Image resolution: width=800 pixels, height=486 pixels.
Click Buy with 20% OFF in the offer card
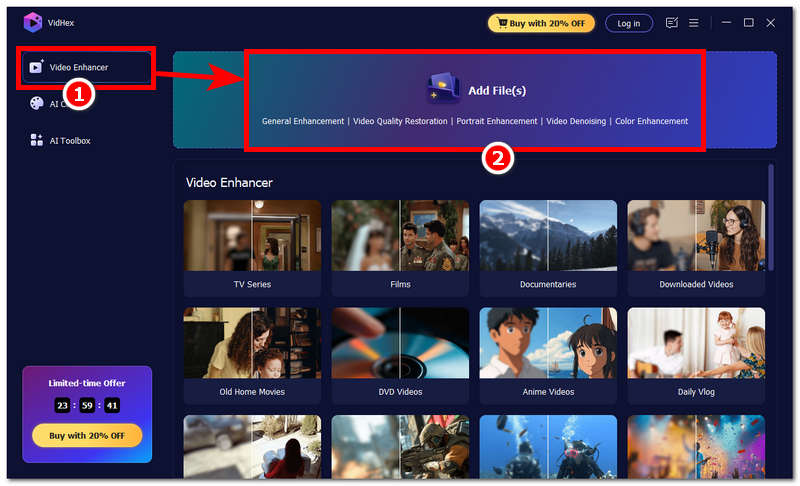coord(87,435)
